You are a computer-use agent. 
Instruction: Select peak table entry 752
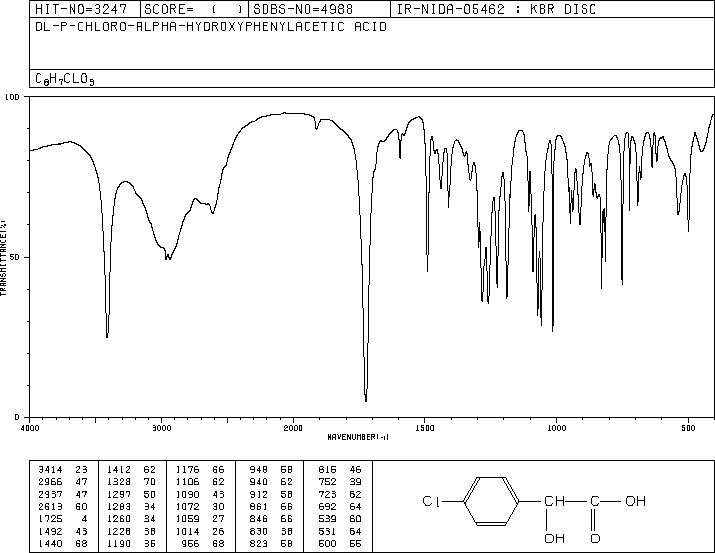point(340,482)
